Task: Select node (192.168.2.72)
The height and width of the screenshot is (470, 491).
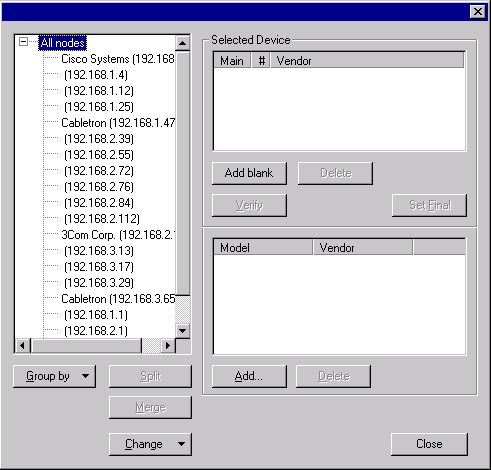Action: tap(99, 171)
